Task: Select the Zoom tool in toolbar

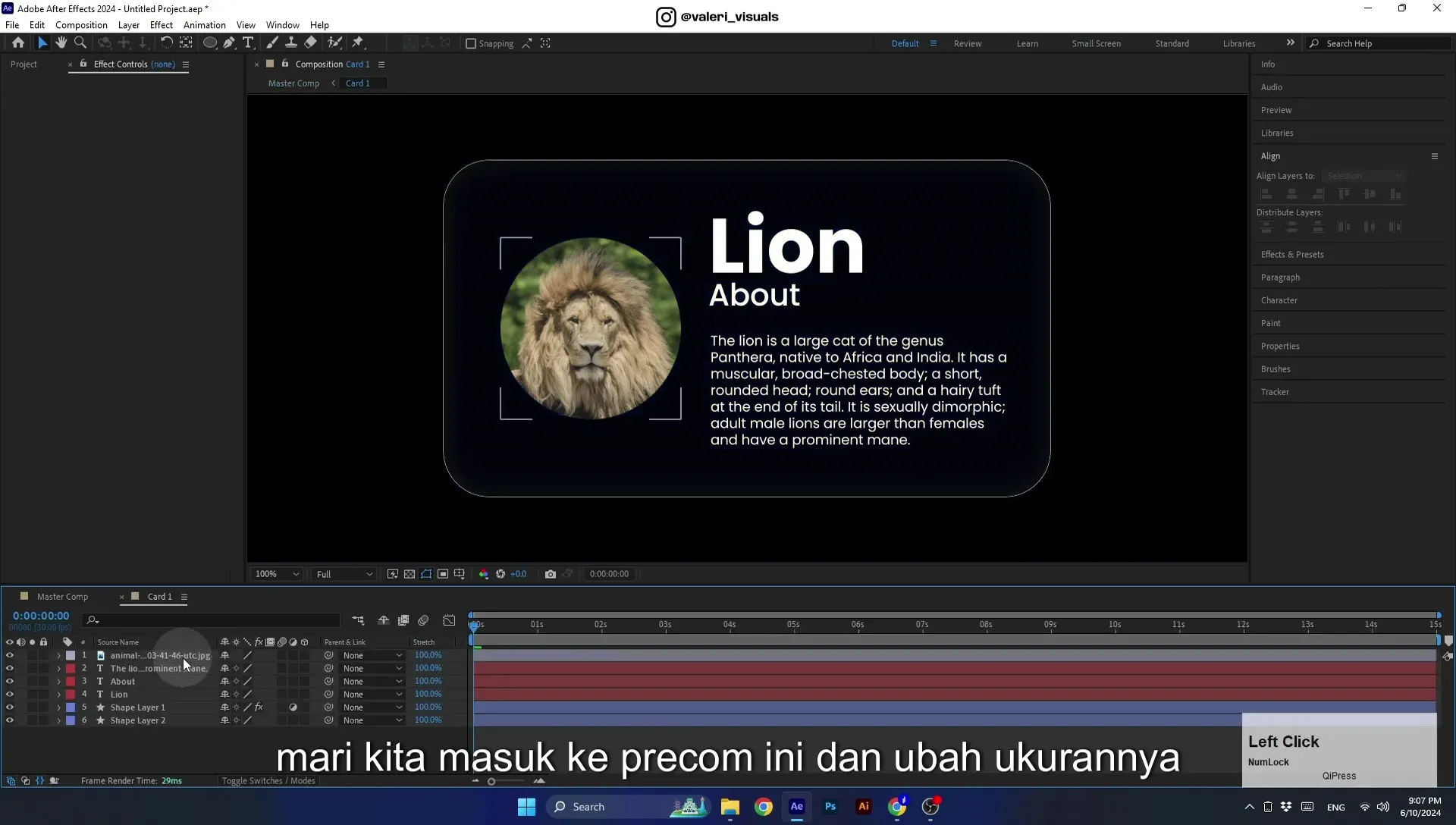Action: coord(80,43)
